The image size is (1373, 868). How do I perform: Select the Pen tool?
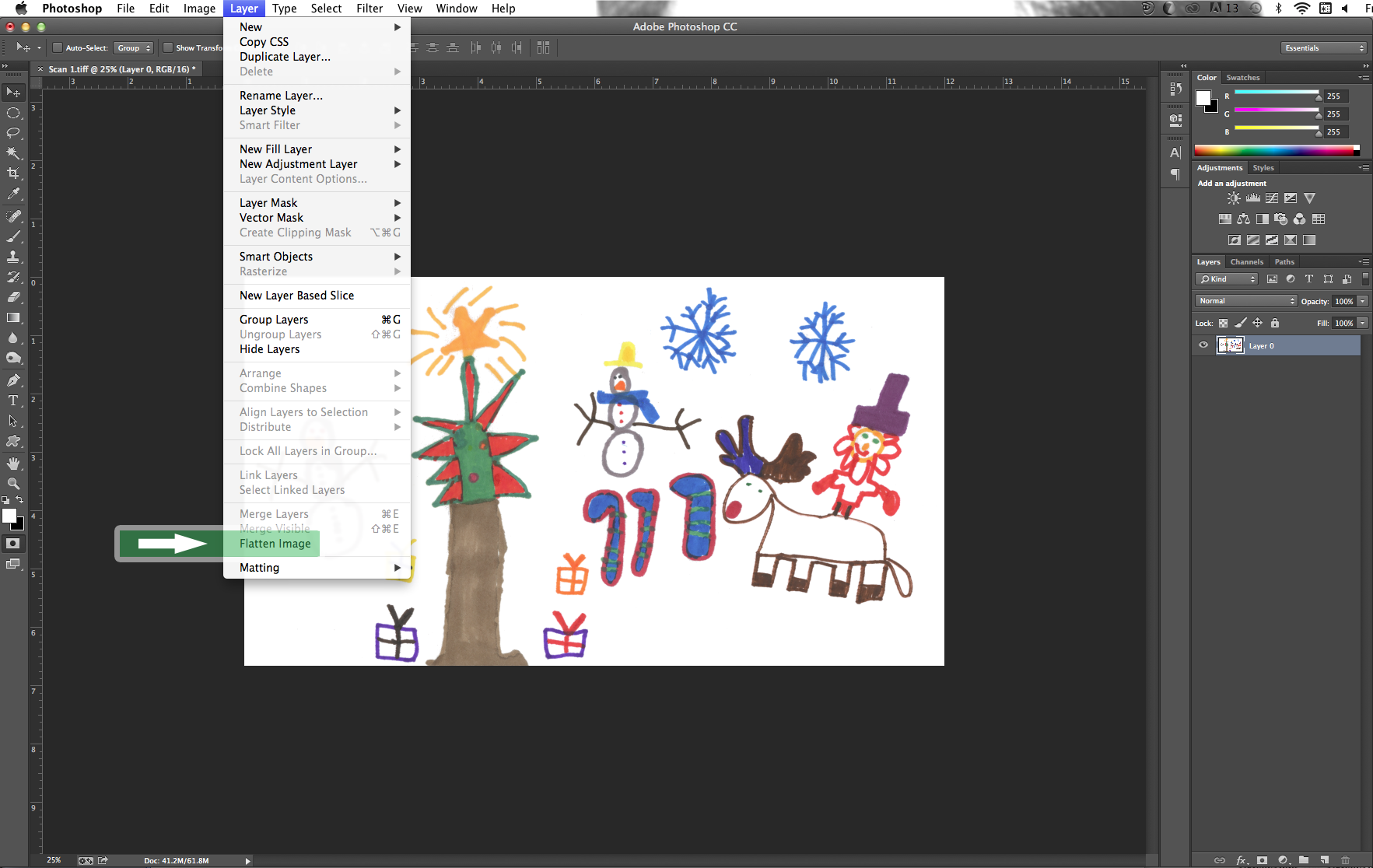click(13, 380)
